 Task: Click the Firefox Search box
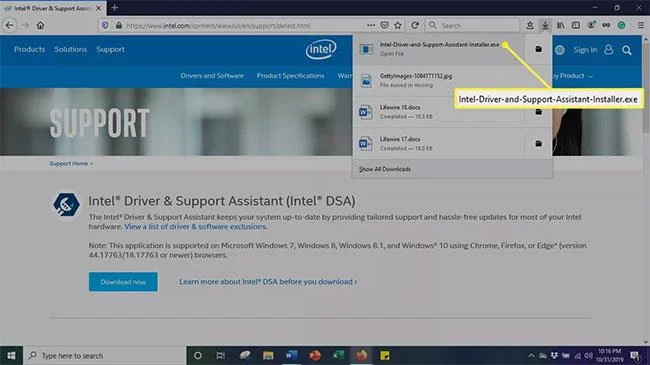[x=473, y=25]
